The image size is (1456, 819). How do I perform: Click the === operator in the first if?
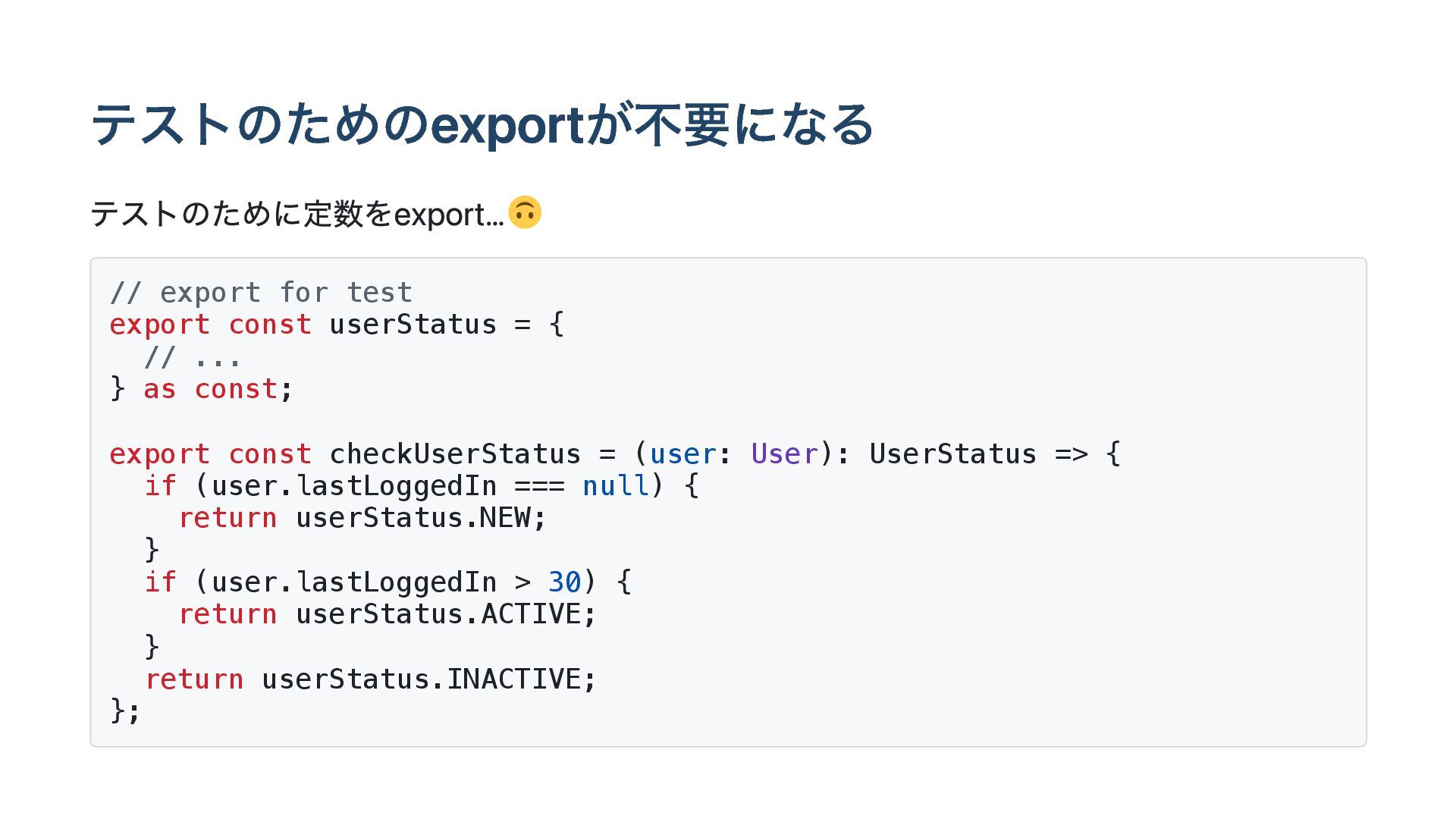coord(539,485)
